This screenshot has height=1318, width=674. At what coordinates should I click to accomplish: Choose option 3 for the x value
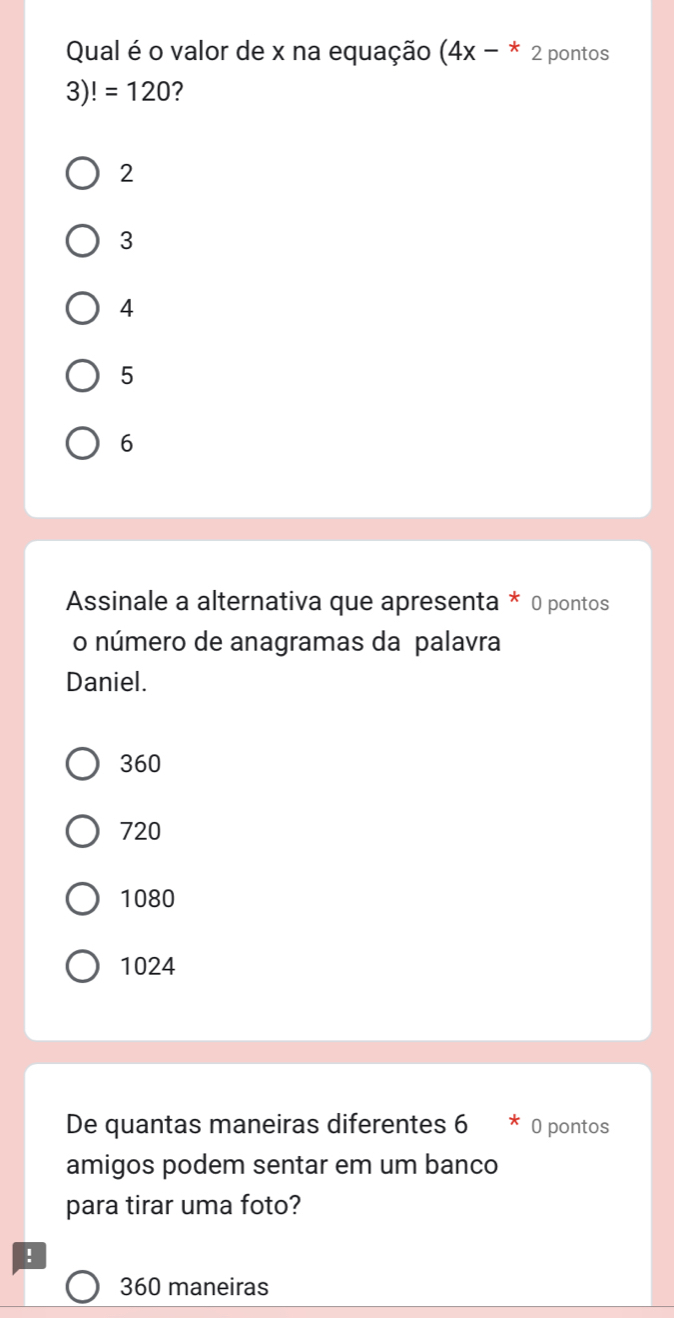(83, 241)
